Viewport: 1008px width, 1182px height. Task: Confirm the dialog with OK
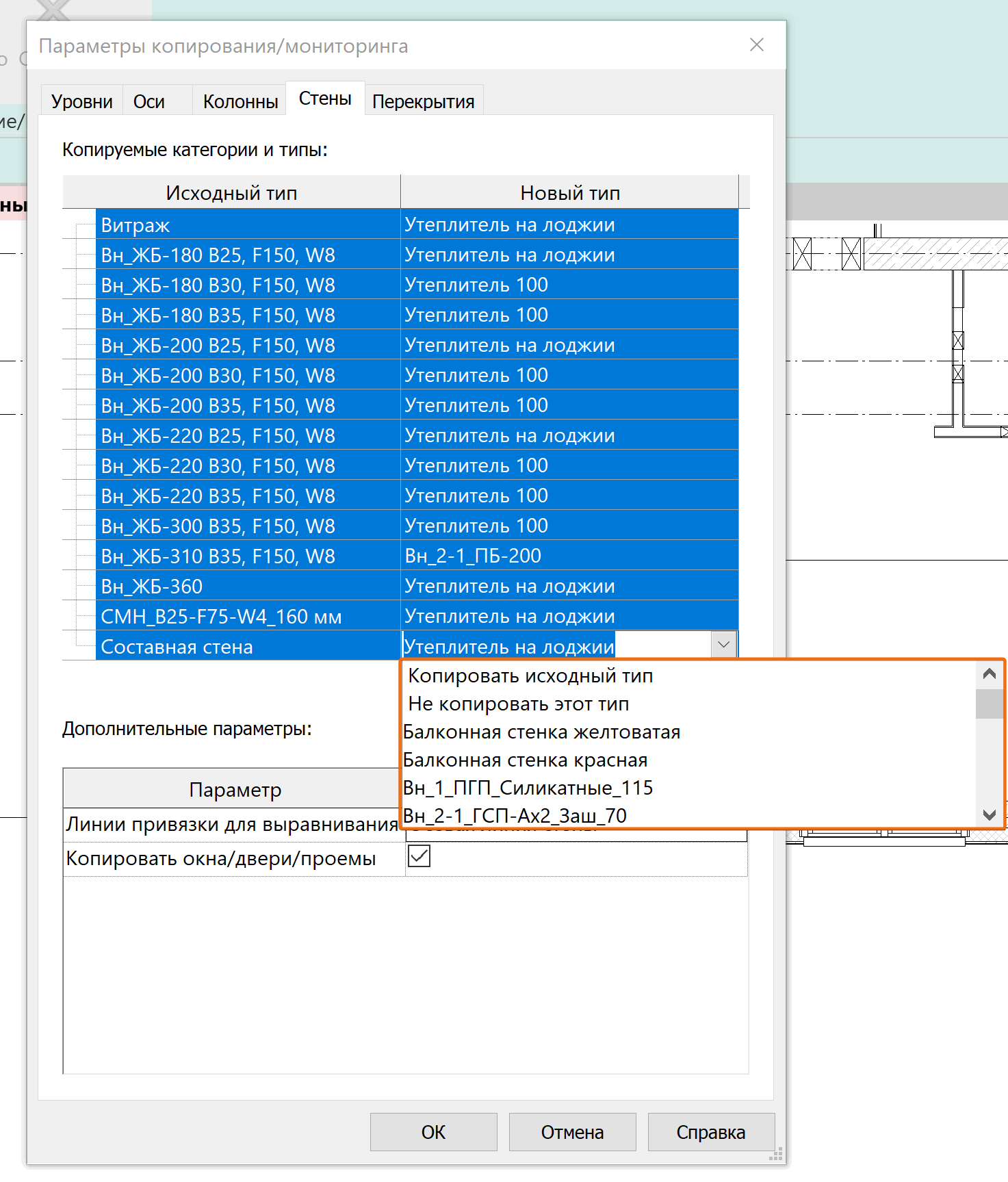click(x=433, y=1132)
